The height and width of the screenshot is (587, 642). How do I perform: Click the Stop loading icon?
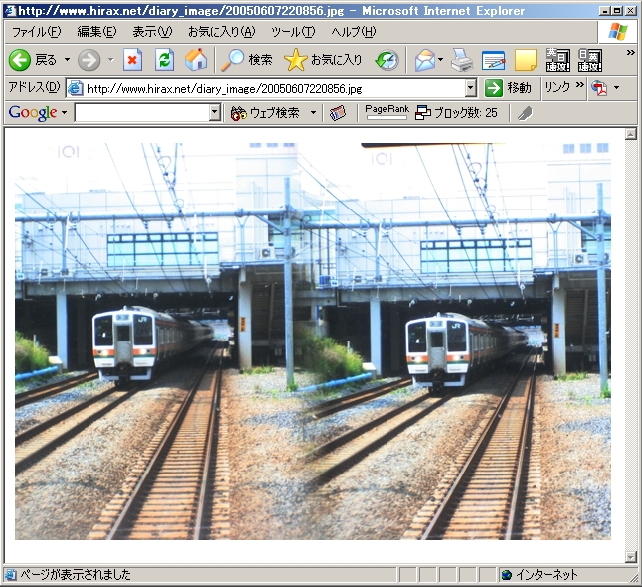point(132,60)
